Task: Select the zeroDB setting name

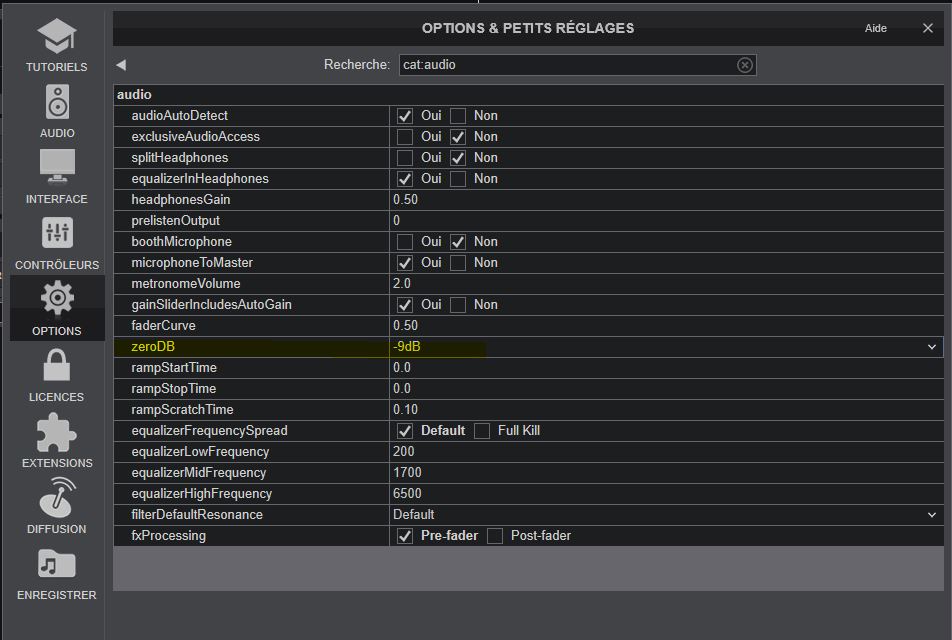Action: click(153, 347)
